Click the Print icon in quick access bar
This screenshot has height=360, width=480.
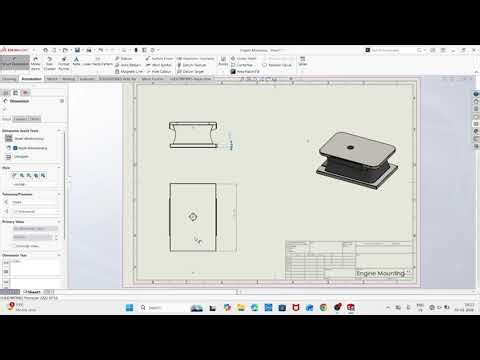(89, 50)
